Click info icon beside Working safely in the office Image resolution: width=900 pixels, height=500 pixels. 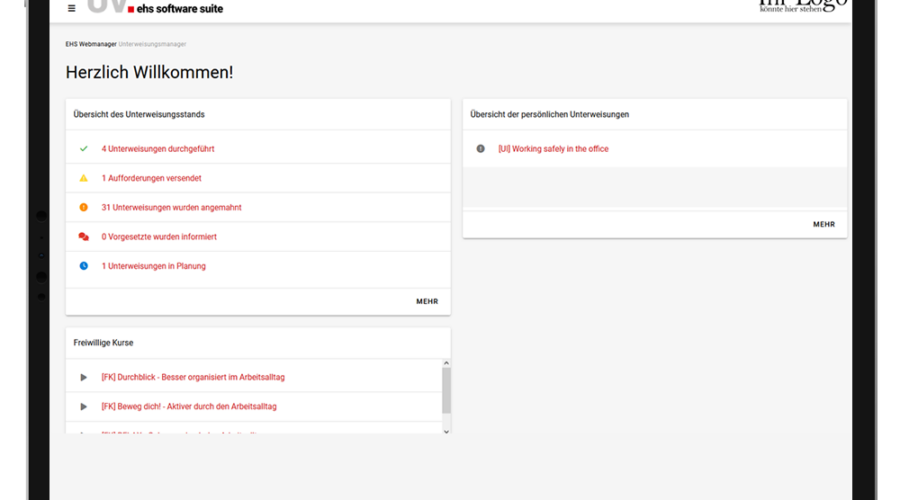[x=480, y=149]
